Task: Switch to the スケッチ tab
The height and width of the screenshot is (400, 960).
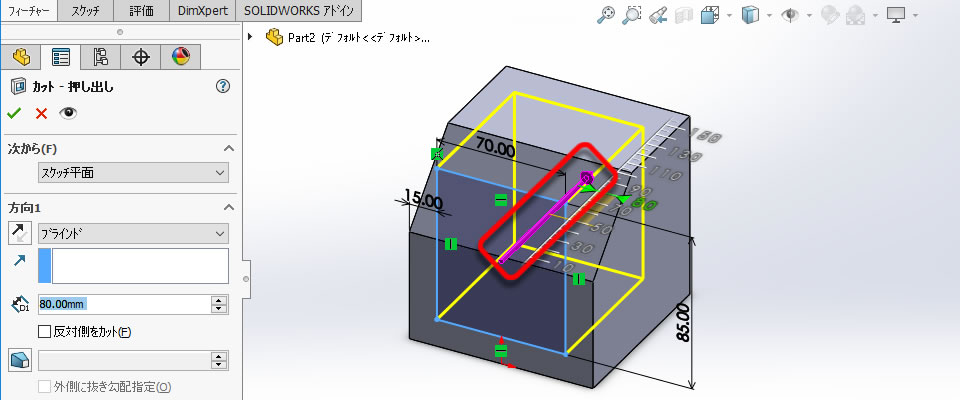Action: click(87, 11)
